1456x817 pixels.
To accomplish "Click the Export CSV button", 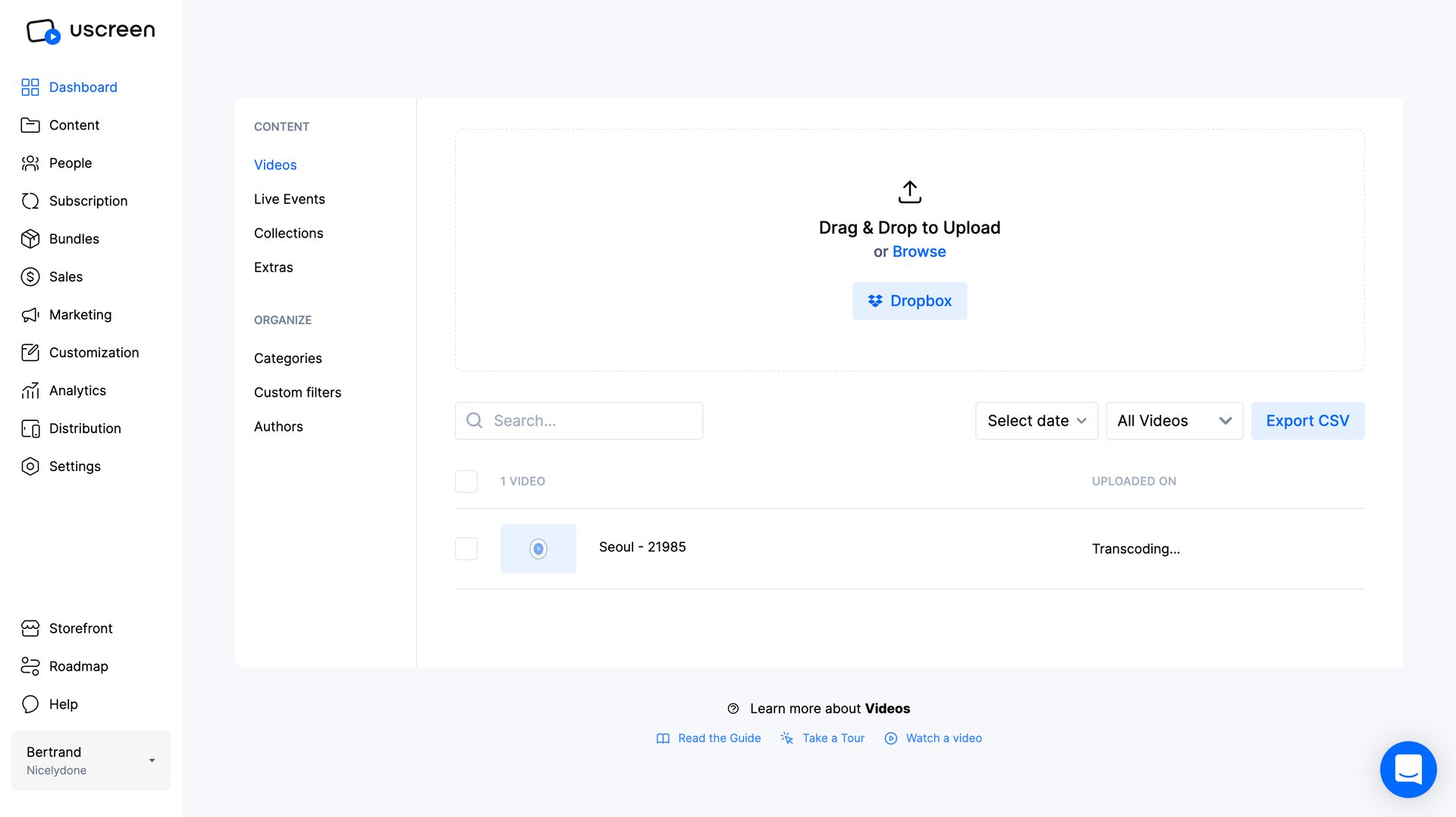I will [x=1307, y=420].
